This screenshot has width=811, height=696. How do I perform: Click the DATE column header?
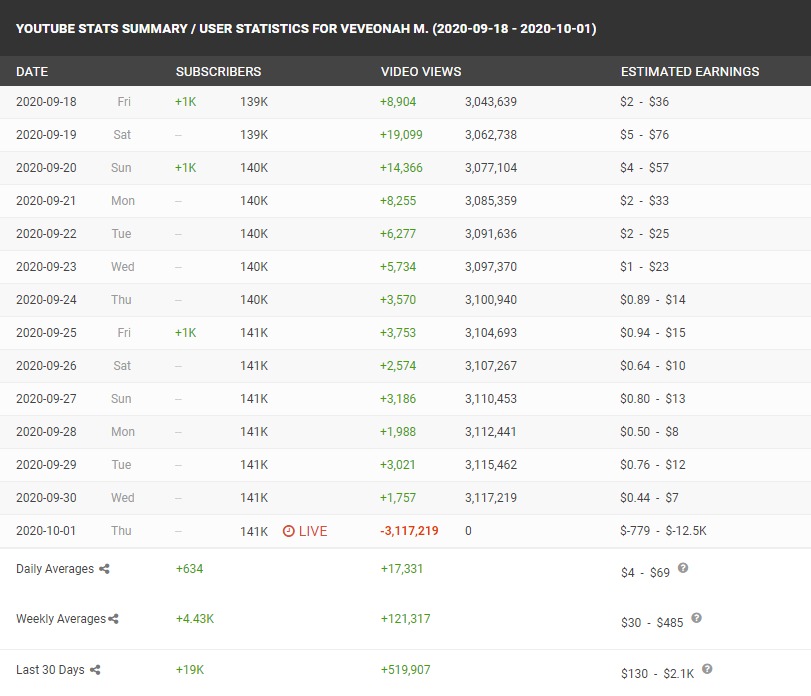32,72
